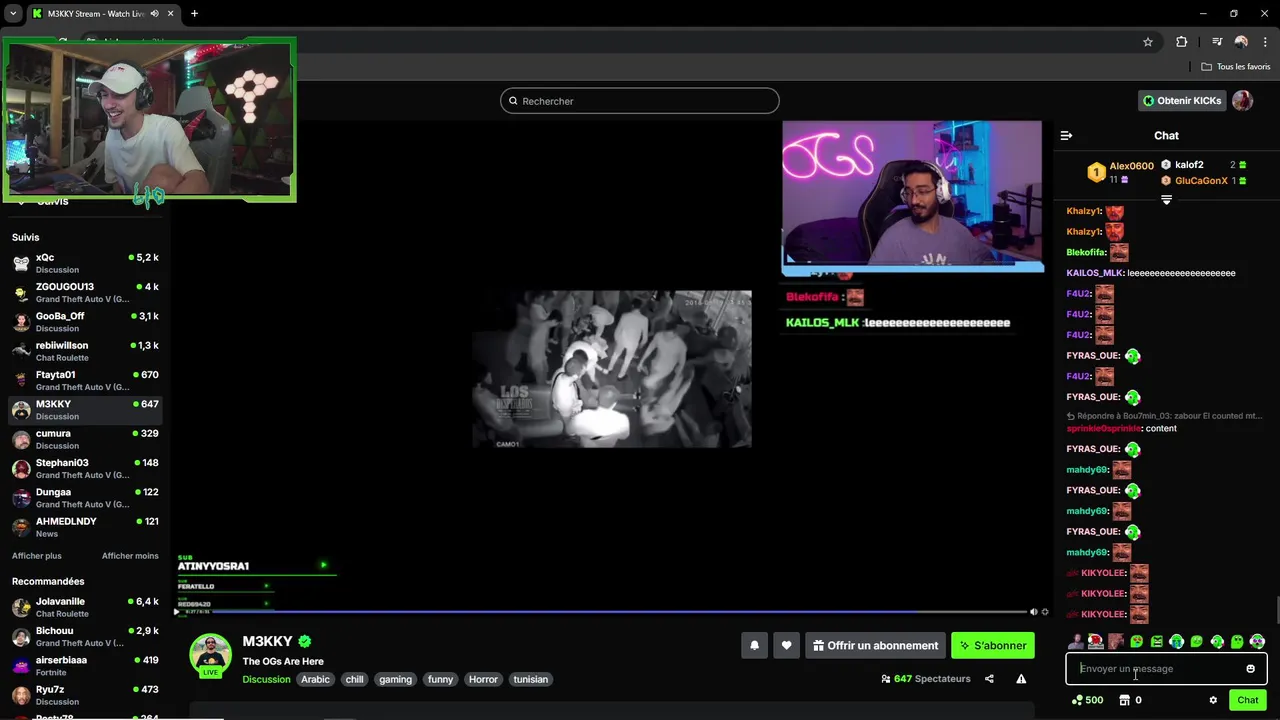
Task: Open Jolavanille recommended channel
Action: point(85,607)
